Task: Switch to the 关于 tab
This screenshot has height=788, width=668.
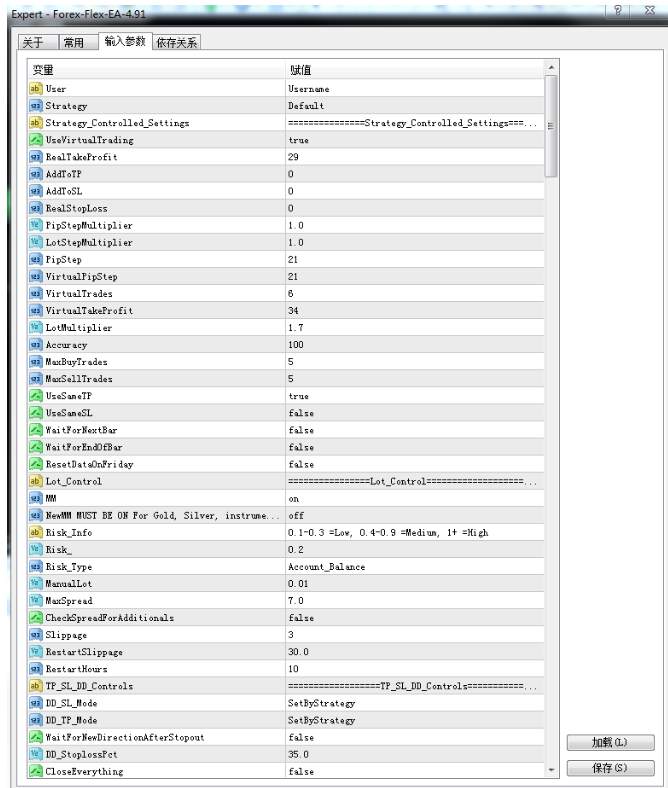Action: [x=38, y=43]
